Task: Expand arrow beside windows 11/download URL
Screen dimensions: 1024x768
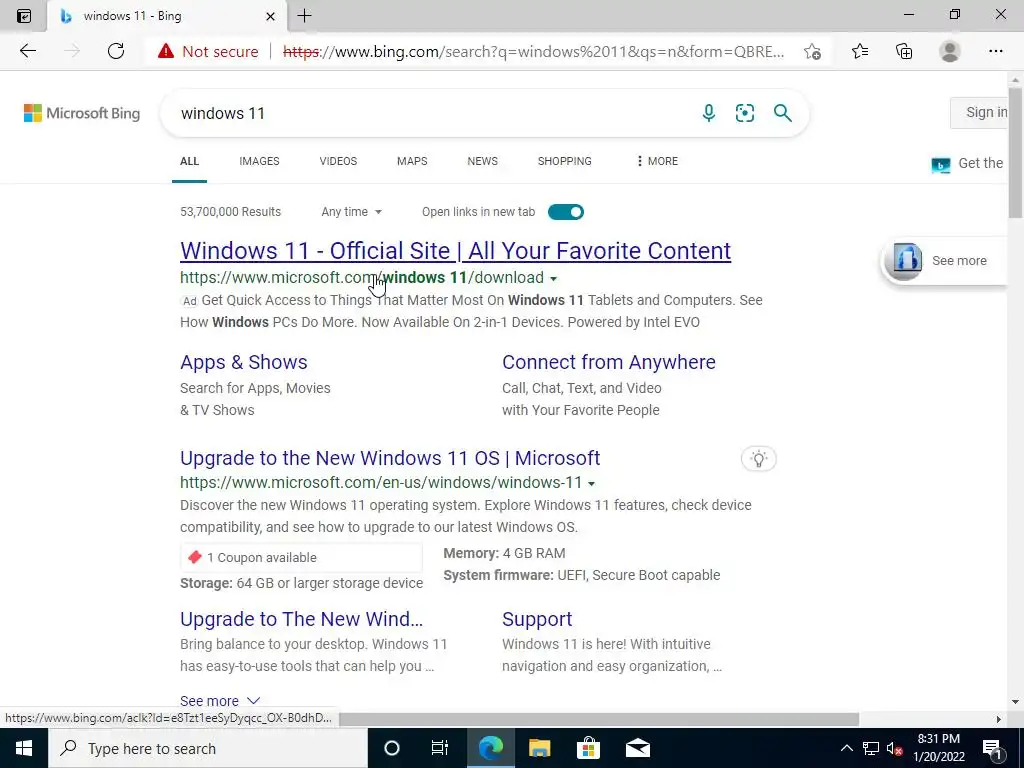Action: coord(554,279)
